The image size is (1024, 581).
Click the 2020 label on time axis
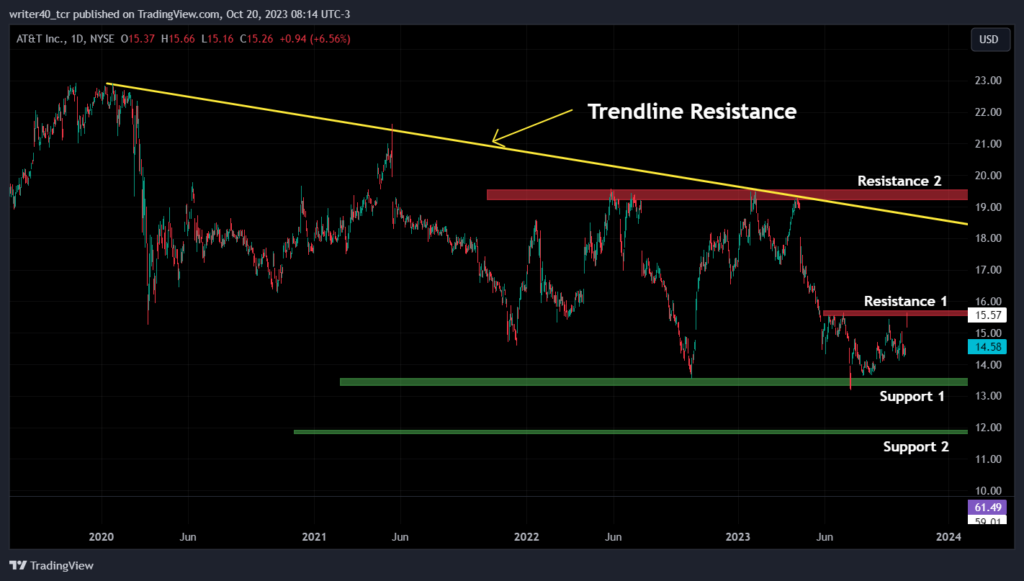101,537
